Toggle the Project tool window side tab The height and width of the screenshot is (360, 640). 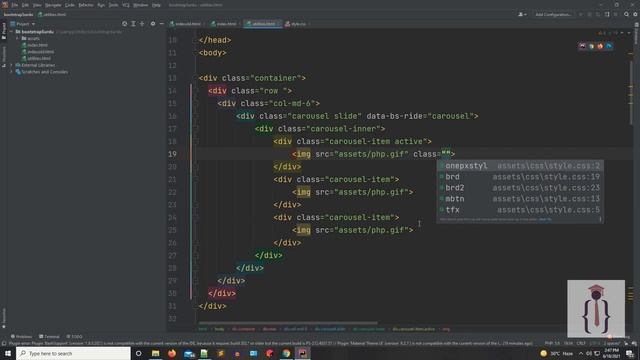[x=4, y=31]
